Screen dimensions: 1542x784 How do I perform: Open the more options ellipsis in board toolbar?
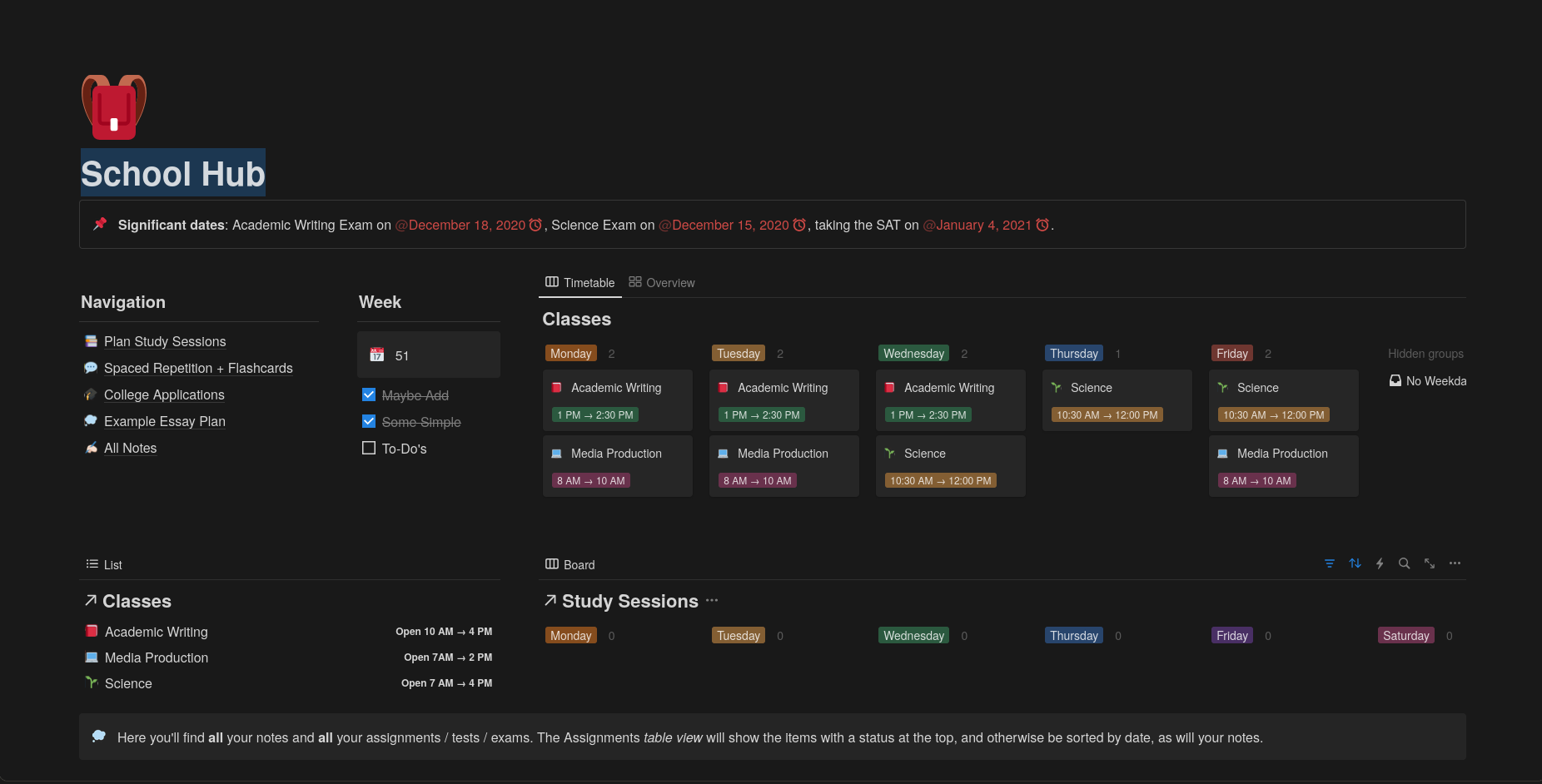pos(1455,563)
